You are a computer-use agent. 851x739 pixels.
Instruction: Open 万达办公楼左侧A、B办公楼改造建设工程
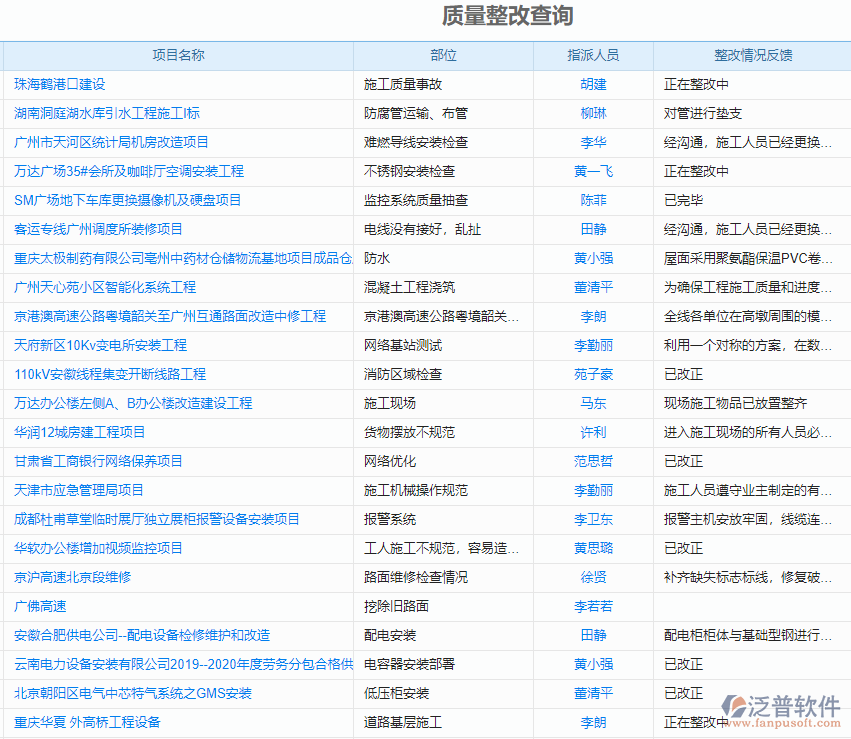[x=132, y=403]
